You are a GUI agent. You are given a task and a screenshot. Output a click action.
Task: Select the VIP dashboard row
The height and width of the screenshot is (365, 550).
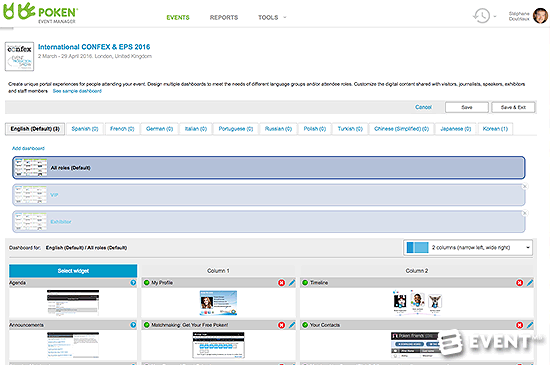269,195
